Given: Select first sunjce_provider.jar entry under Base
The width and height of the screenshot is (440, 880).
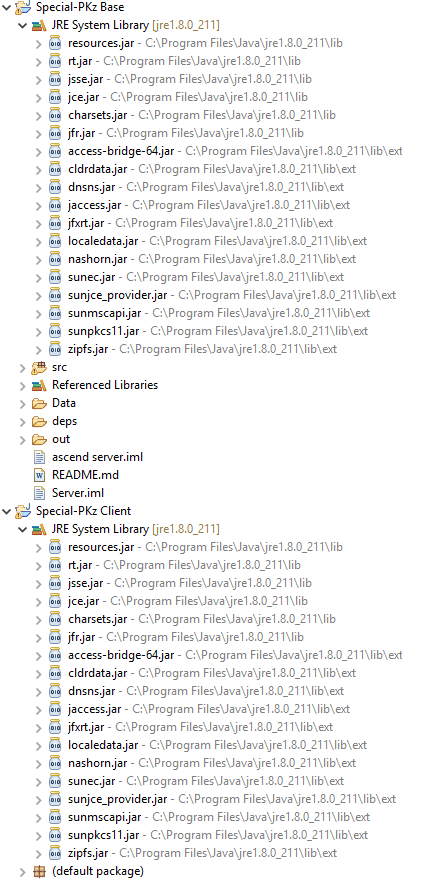Looking at the screenshot, I should 232,295.
